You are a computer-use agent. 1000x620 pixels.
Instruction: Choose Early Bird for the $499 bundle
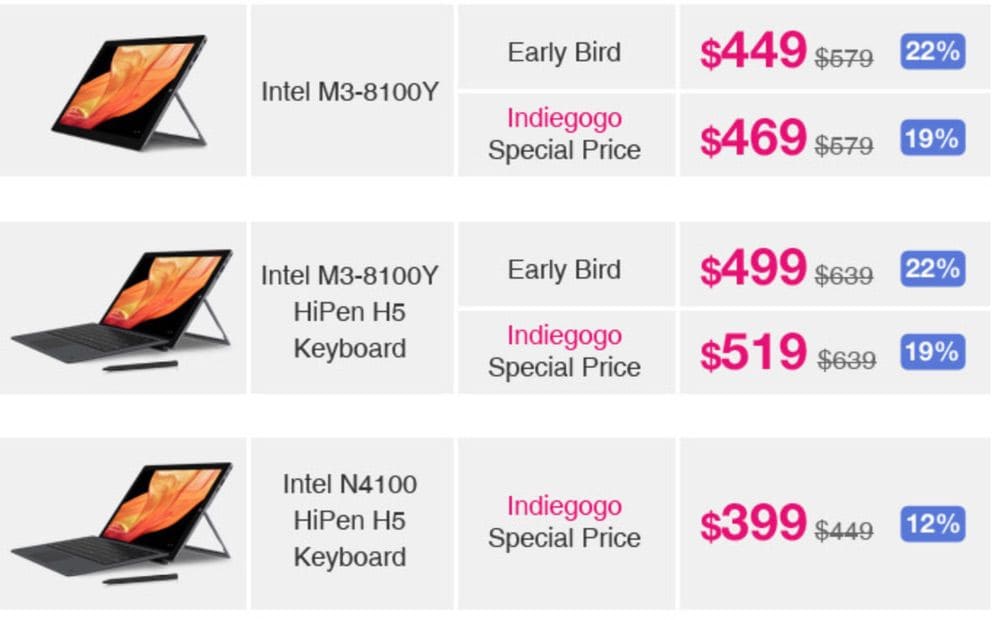(564, 270)
